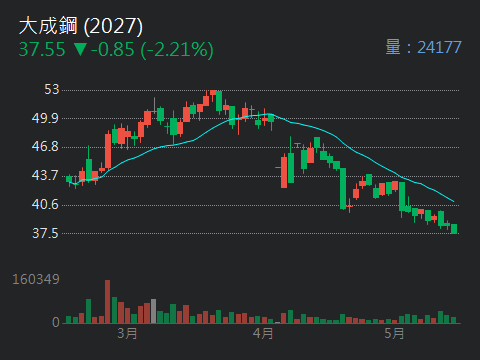
Task: Click the gray volume bar in March
Action: (x=153, y=311)
